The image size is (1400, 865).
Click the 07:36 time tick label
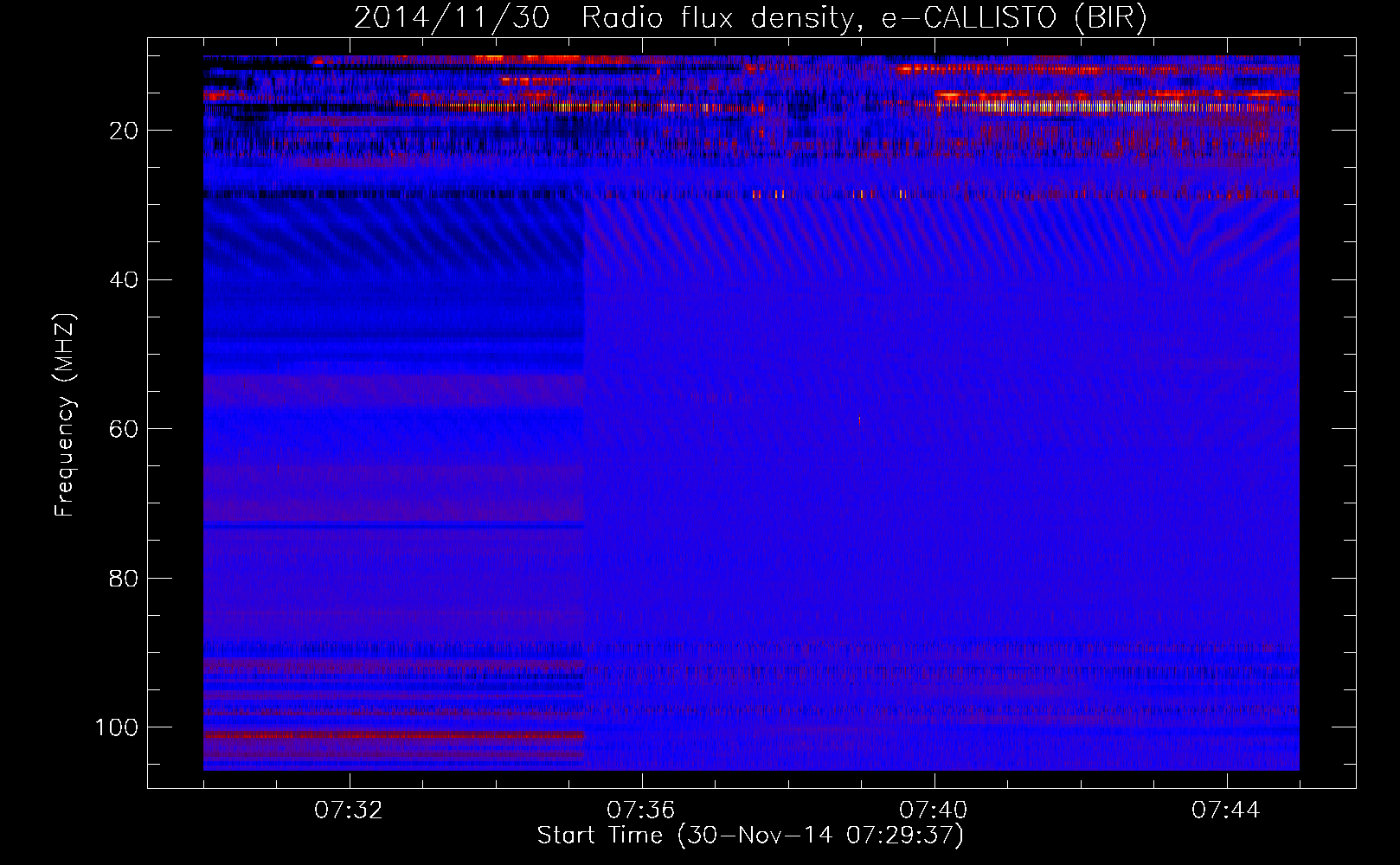(641, 810)
